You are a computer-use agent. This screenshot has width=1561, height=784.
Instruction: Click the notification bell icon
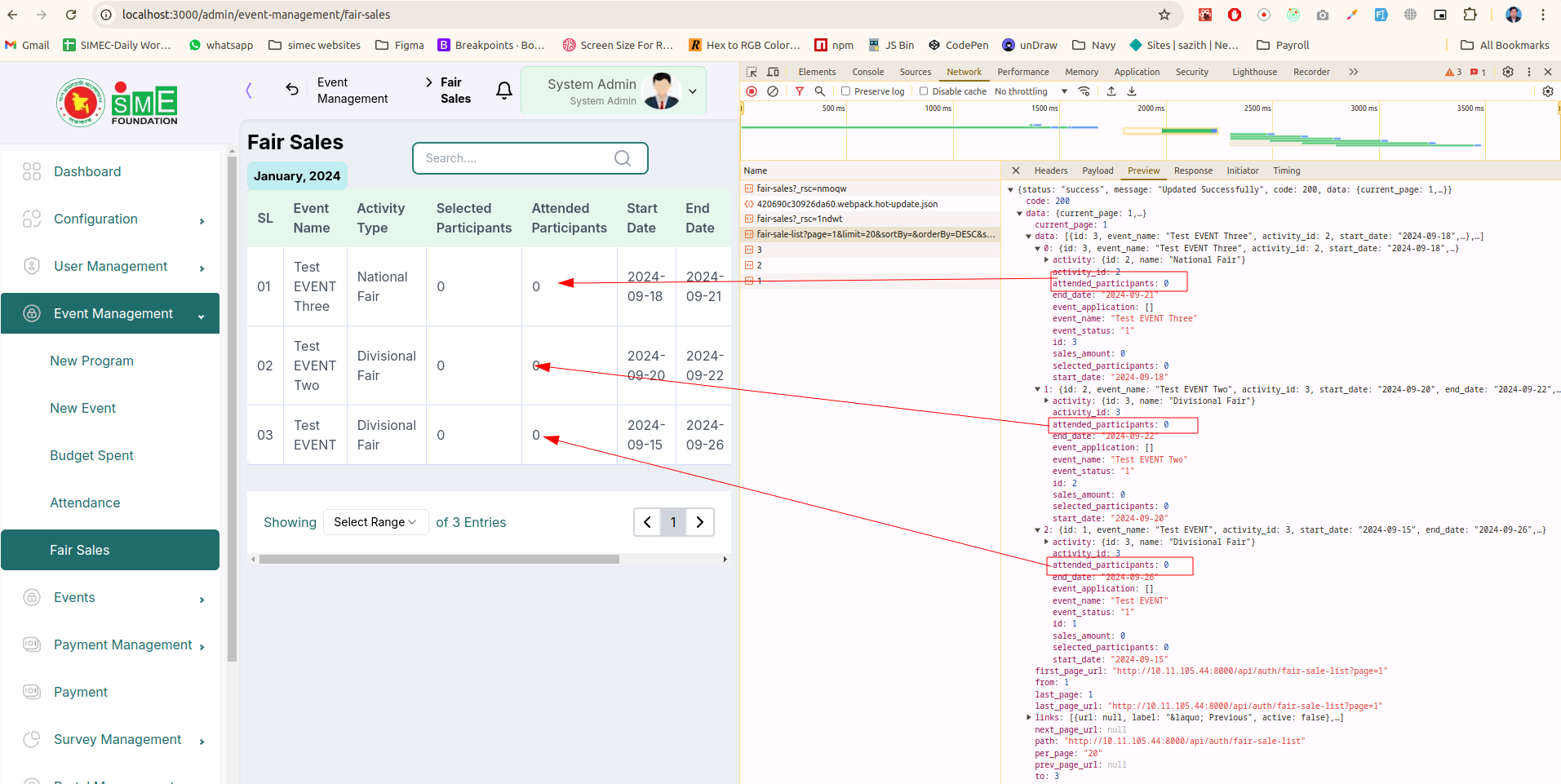(504, 91)
